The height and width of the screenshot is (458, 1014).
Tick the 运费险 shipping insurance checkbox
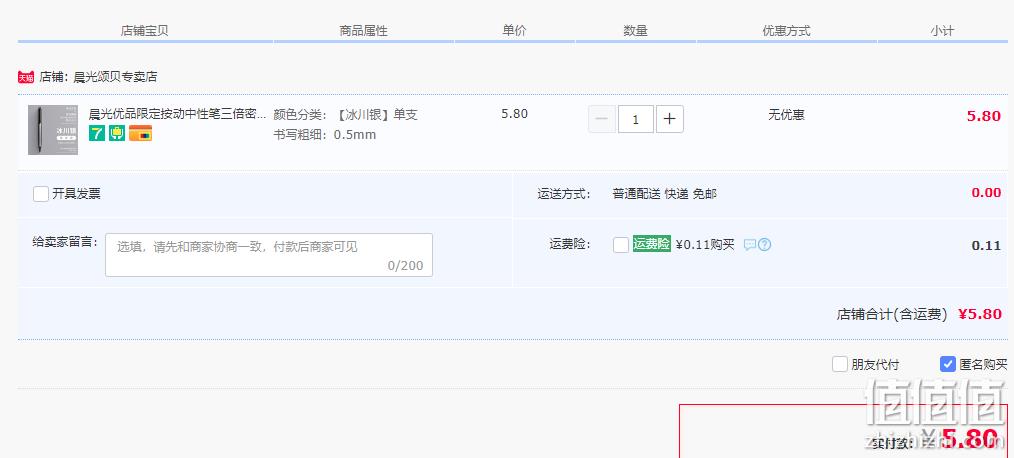coord(621,245)
